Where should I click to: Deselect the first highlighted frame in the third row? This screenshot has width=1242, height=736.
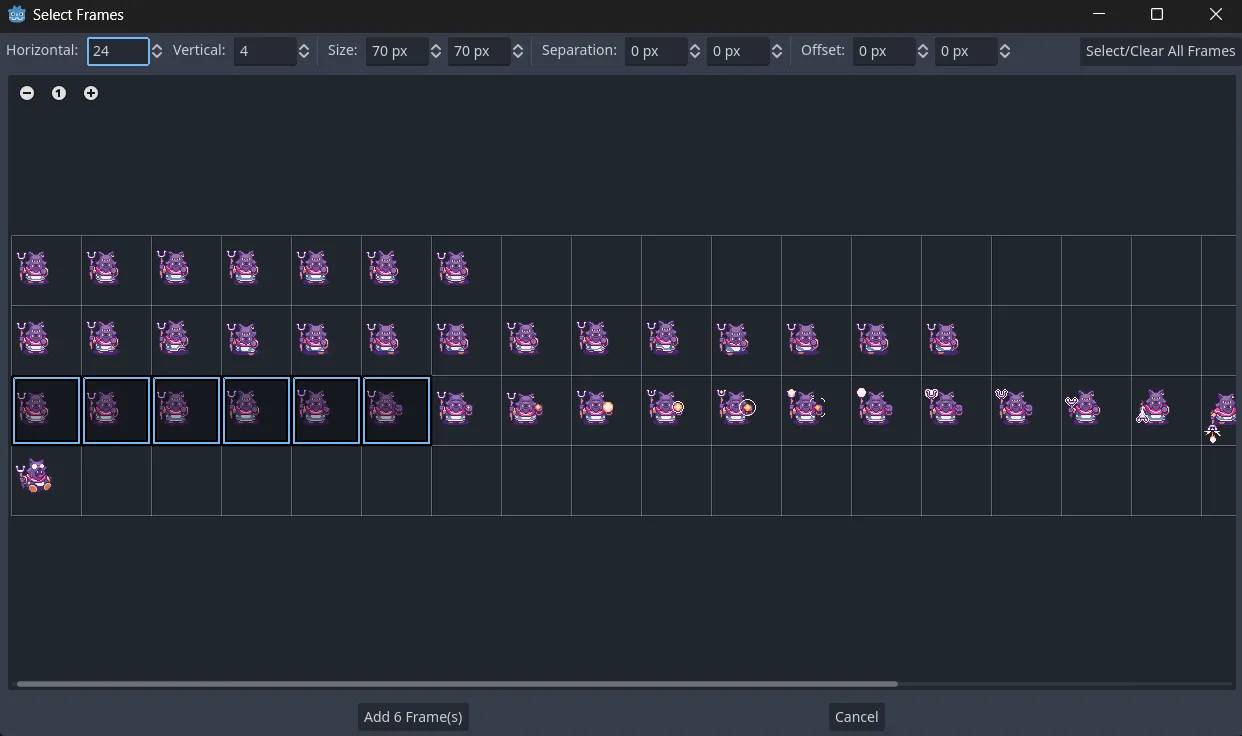click(47, 411)
